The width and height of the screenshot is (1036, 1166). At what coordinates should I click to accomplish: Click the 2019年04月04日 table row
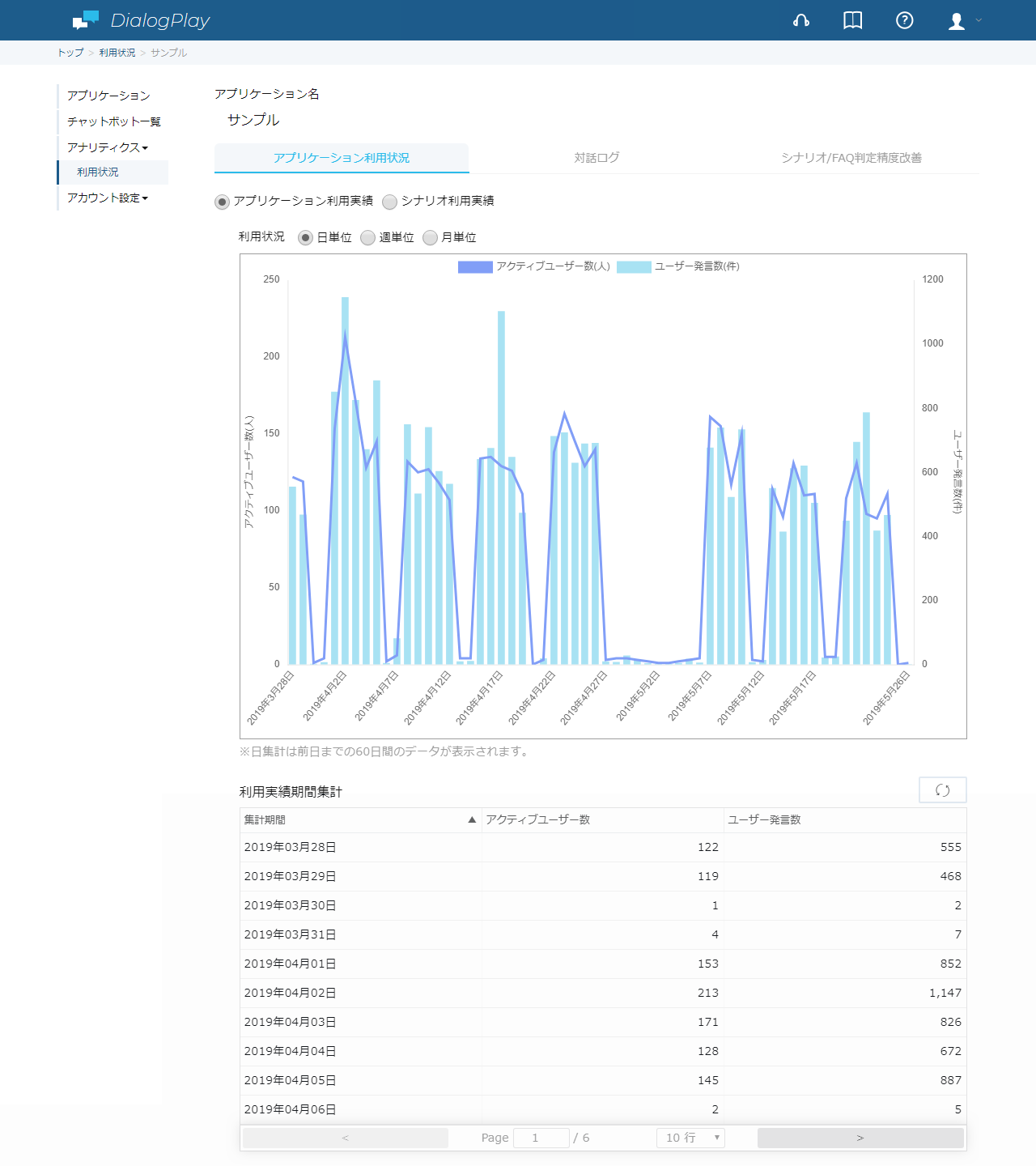[603, 1051]
